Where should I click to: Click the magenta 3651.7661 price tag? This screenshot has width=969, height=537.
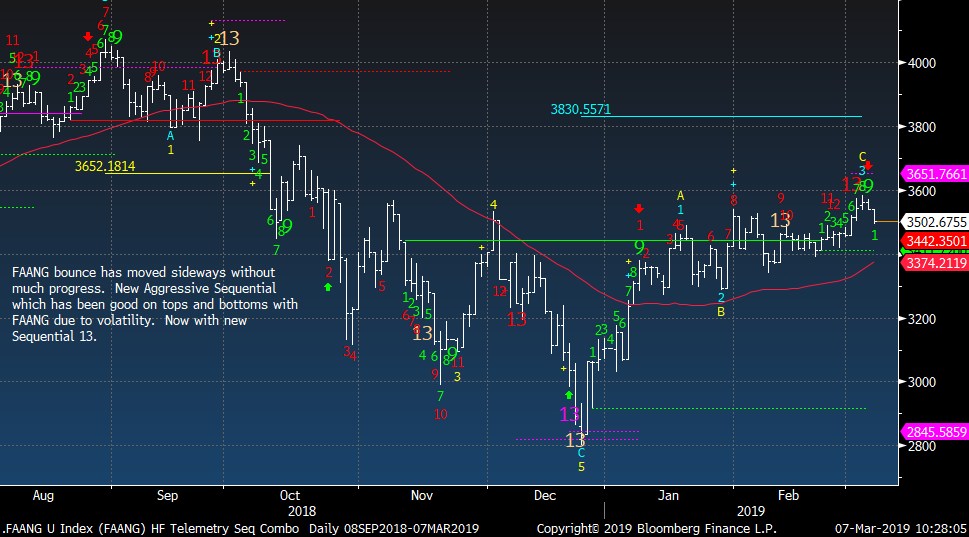tap(936, 174)
